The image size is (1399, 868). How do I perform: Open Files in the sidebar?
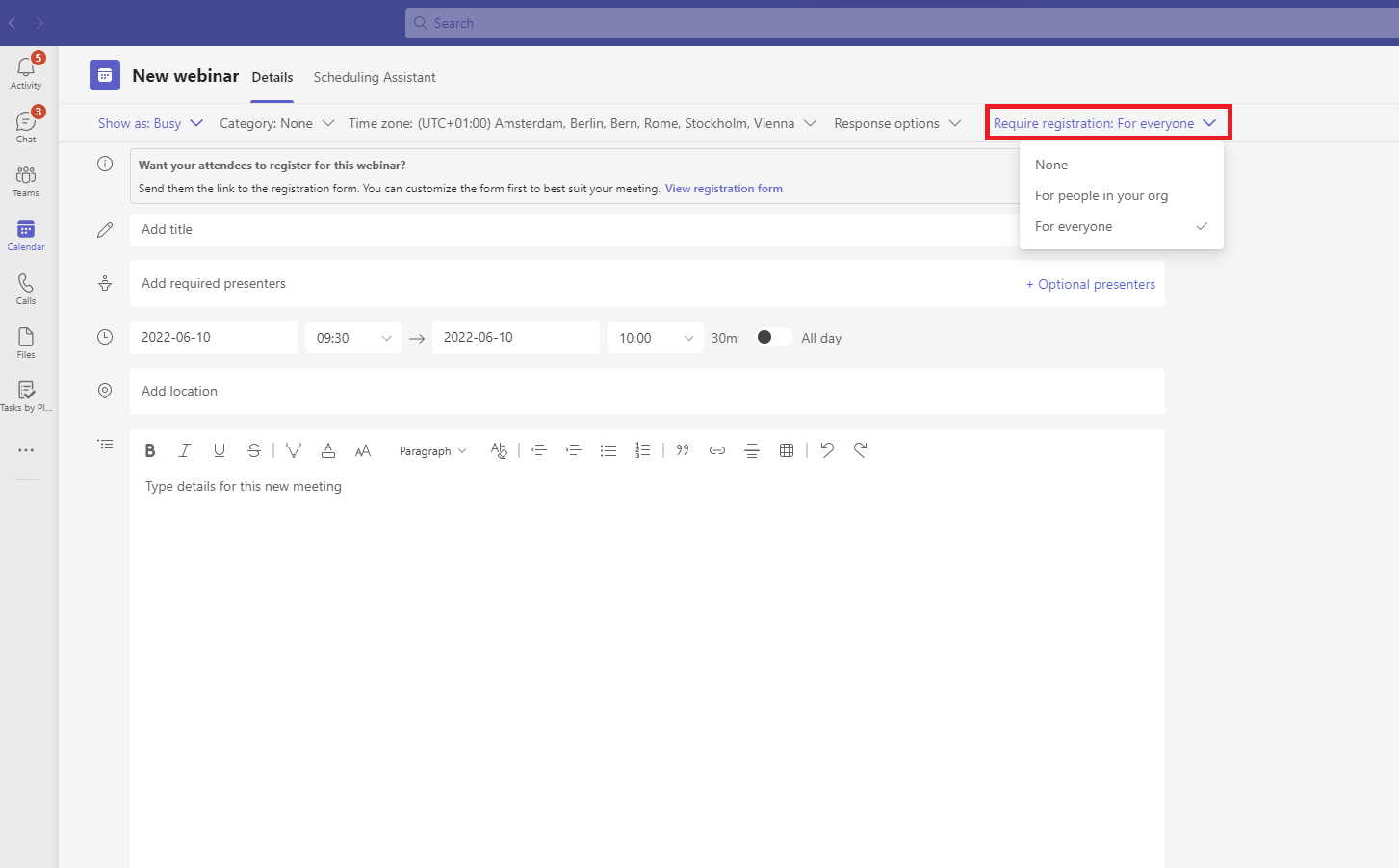(x=26, y=342)
